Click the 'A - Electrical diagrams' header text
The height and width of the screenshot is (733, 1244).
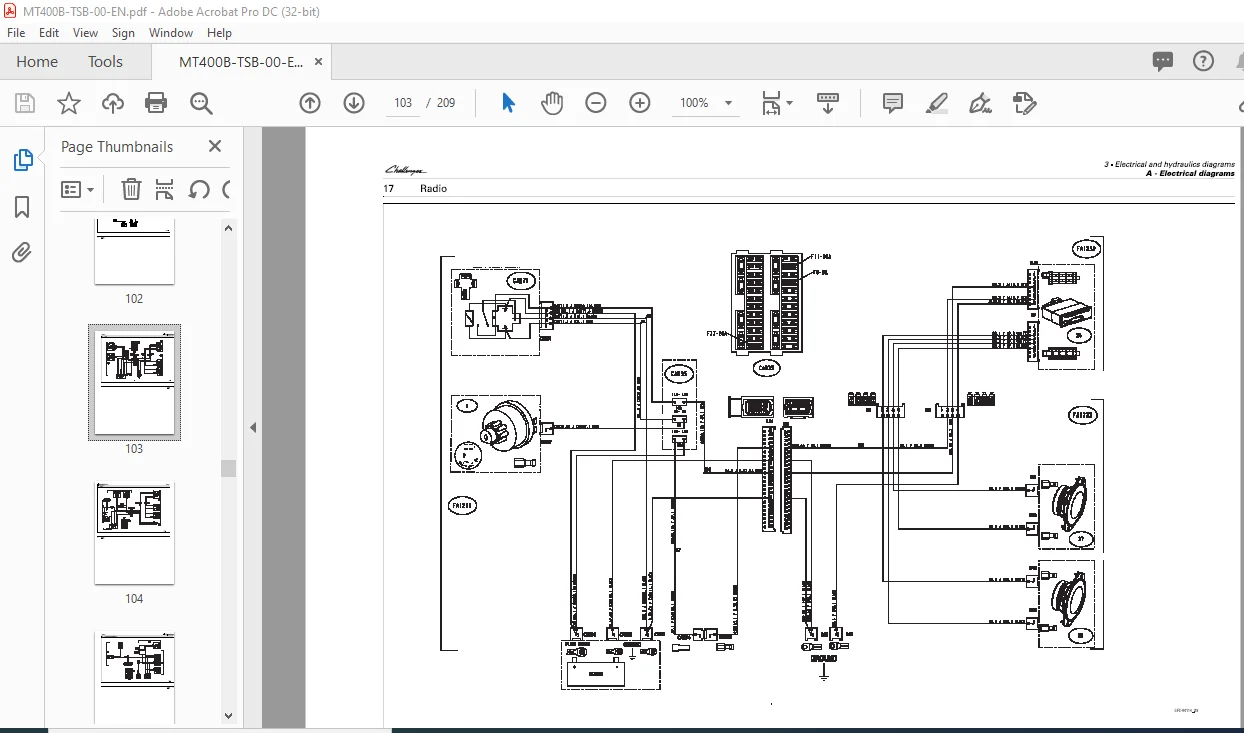tap(1190, 174)
